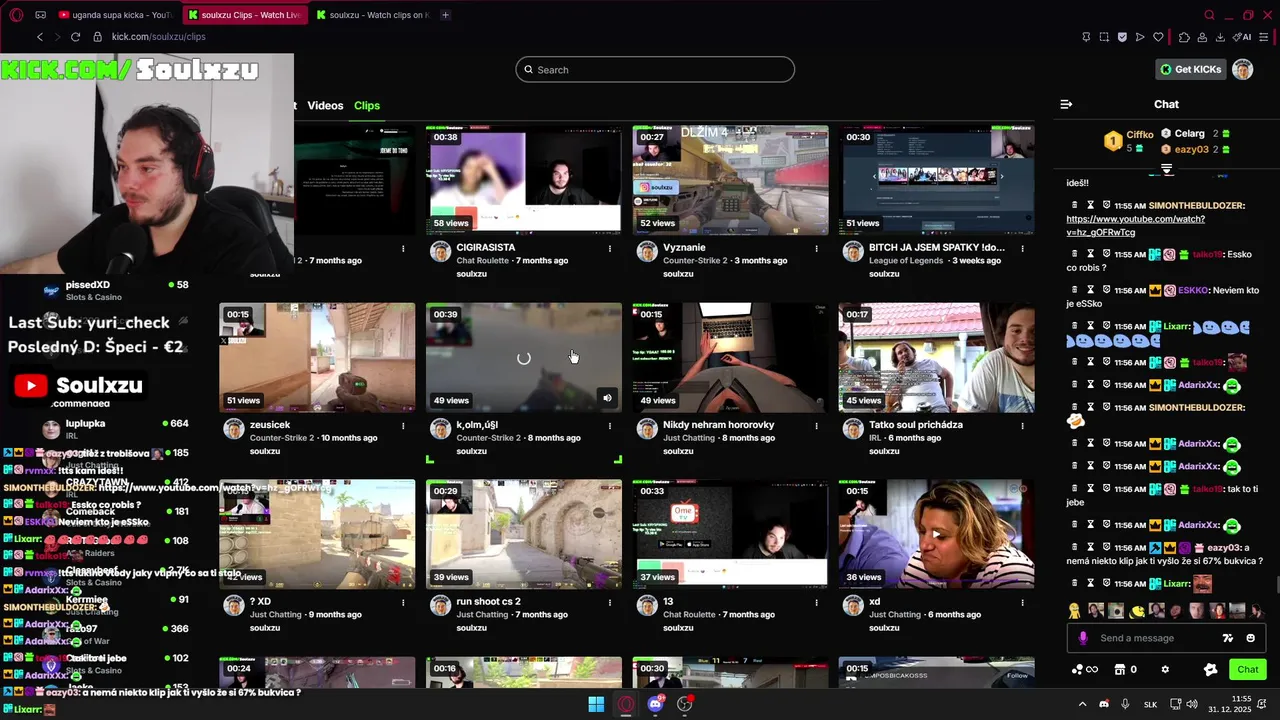Viewport: 1280px width, 720px height.
Task: Select the Clips tab
Action: [x=367, y=105]
